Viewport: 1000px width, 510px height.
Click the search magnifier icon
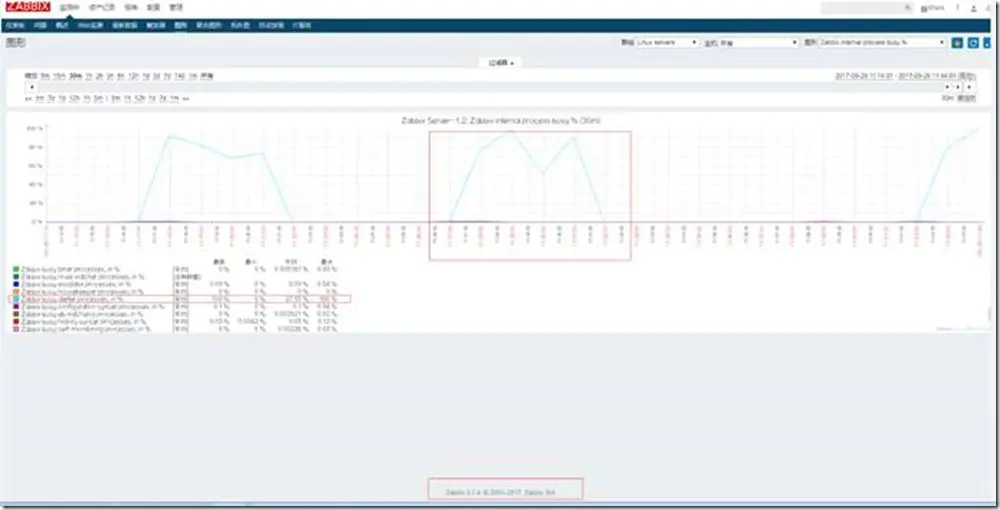click(x=908, y=8)
